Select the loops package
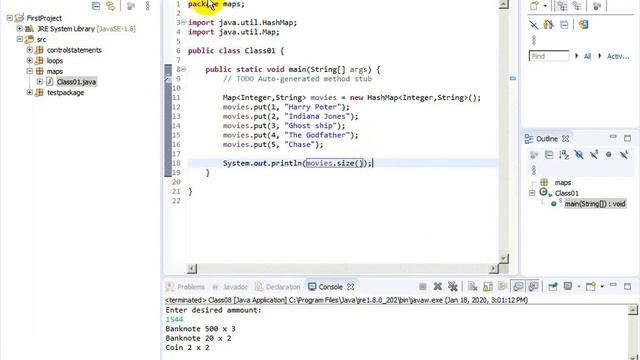The height and width of the screenshot is (360, 640). [x=55, y=60]
